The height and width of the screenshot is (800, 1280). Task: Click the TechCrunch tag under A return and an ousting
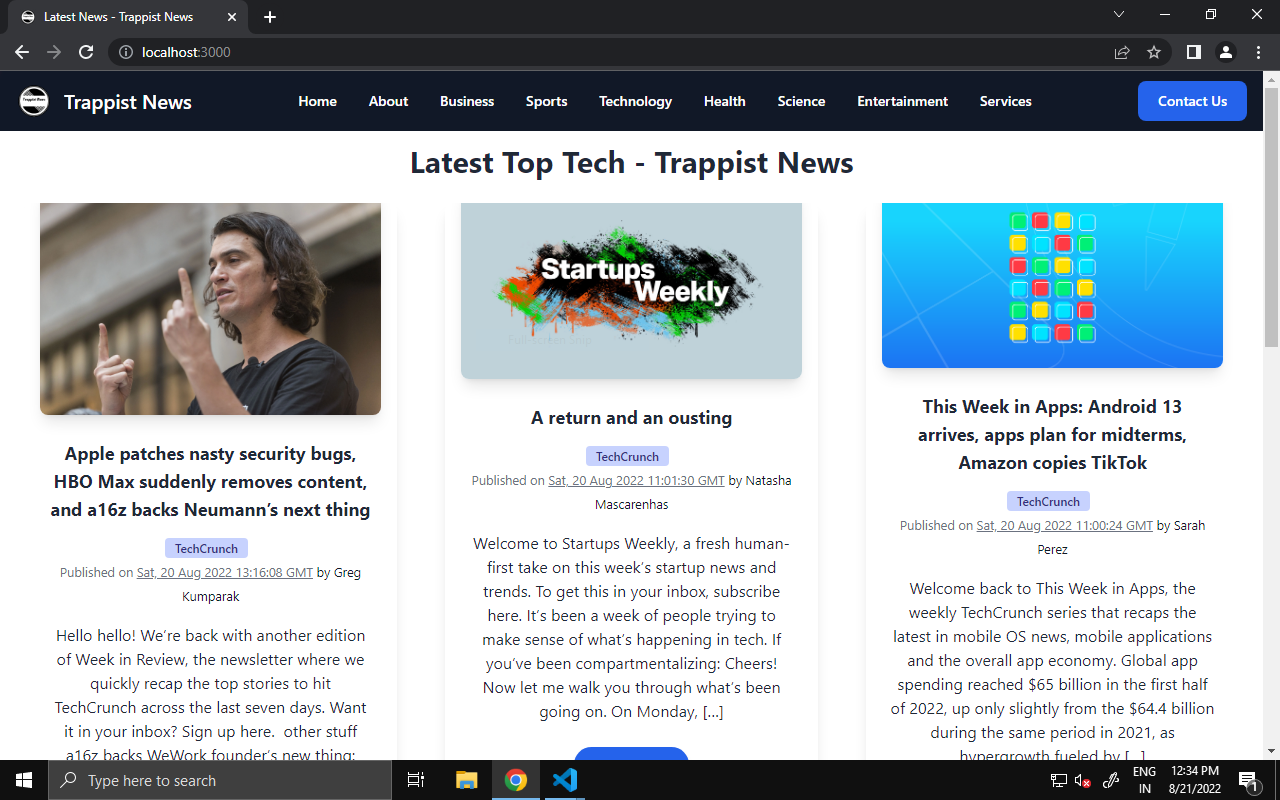point(627,456)
